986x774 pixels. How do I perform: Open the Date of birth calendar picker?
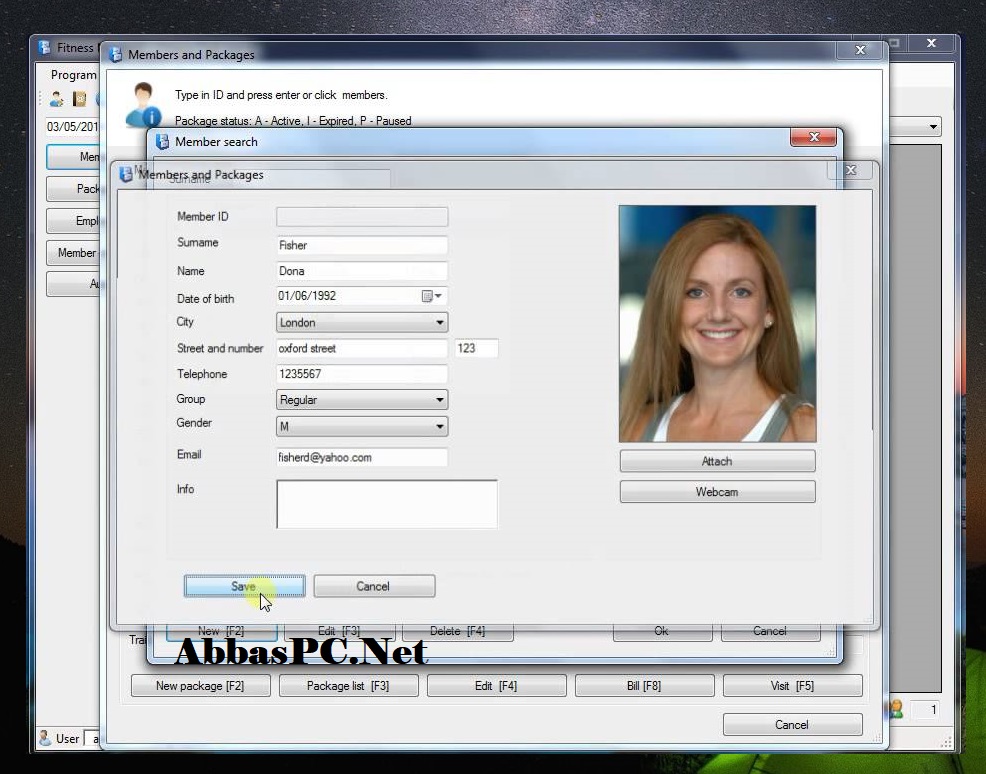click(x=431, y=296)
